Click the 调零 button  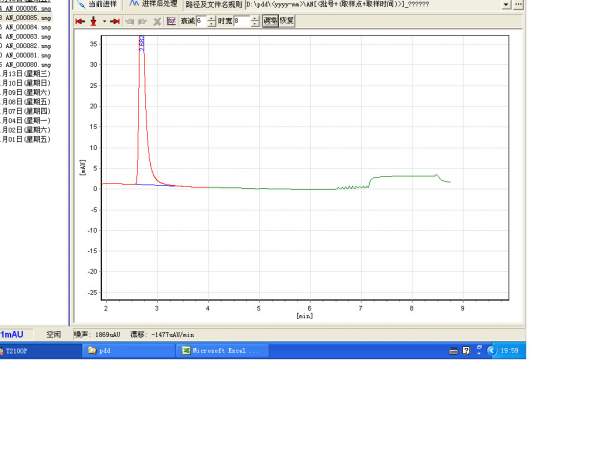pyautogui.click(x=271, y=21)
